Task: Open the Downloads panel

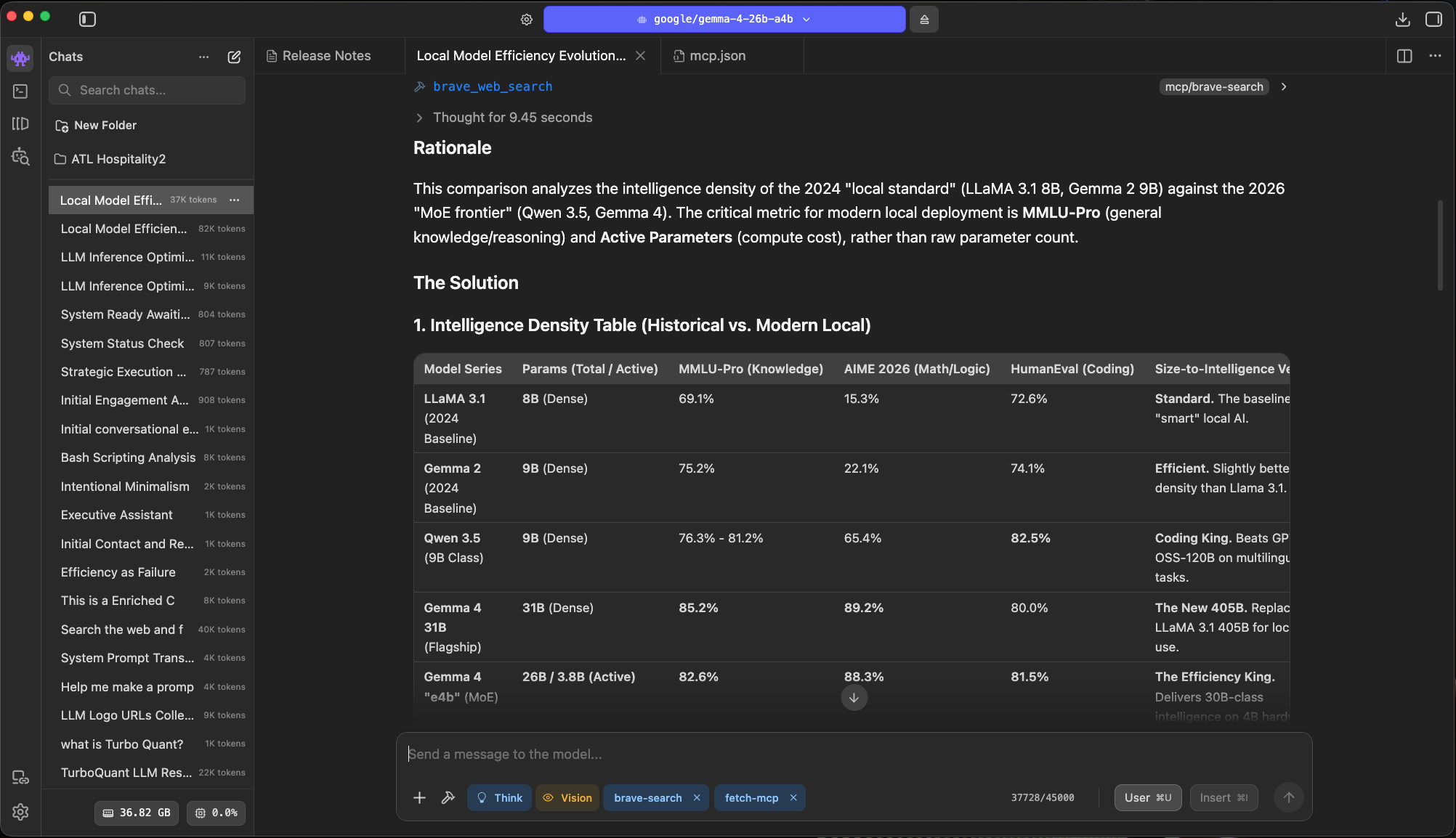Action: (x=1404, y=20)
